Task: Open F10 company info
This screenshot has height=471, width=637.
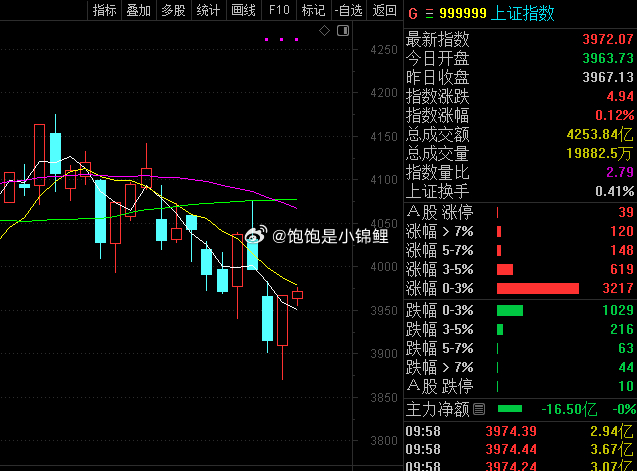Action: (x=279, y=10)
